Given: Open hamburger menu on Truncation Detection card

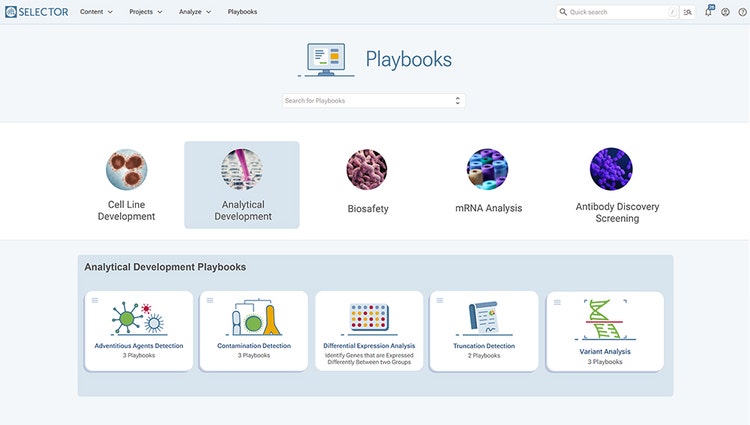Looking at the screenshot, I should click(x=440, y=301).
